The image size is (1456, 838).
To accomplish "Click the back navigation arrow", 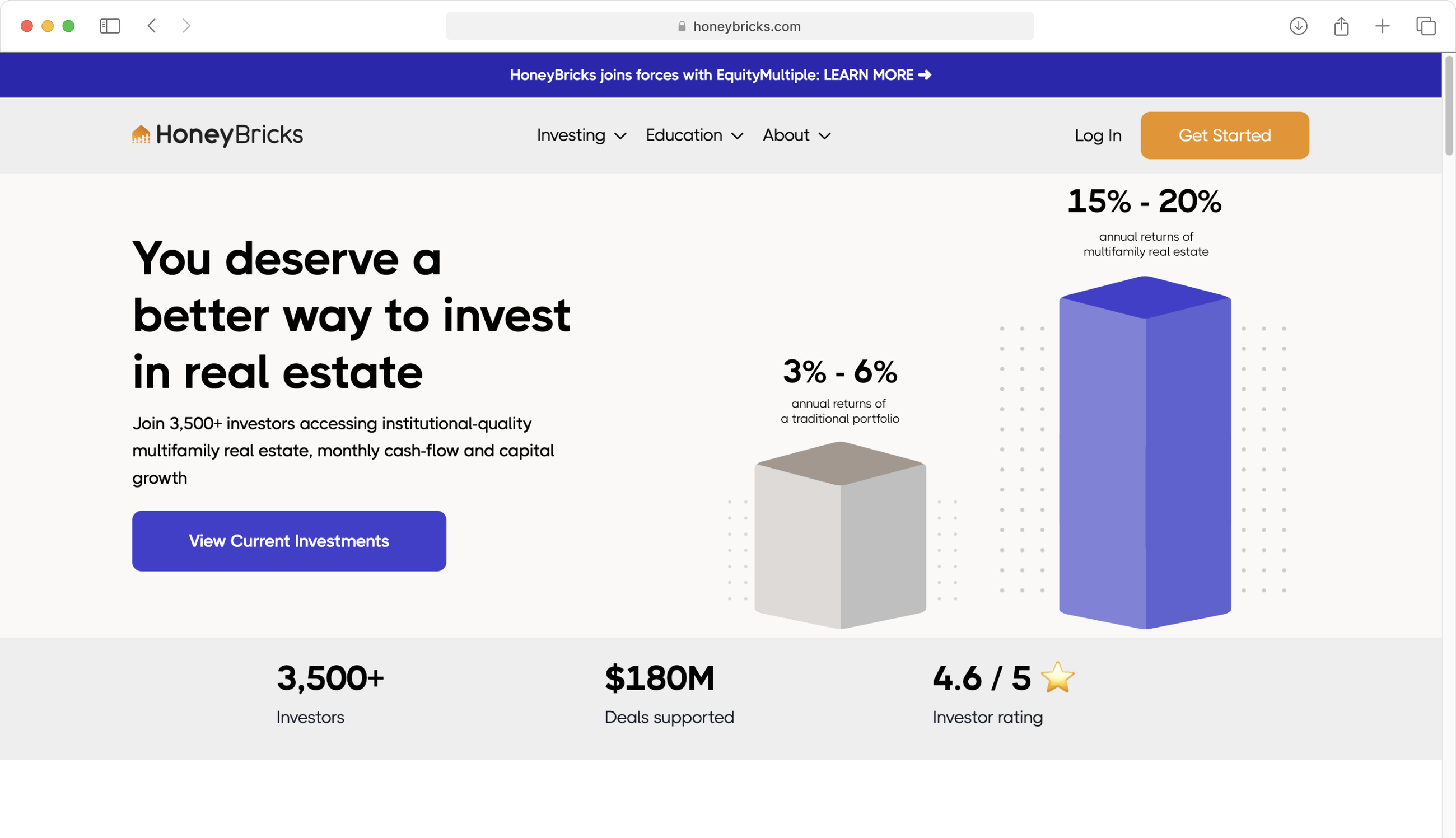I will point(151,26).
